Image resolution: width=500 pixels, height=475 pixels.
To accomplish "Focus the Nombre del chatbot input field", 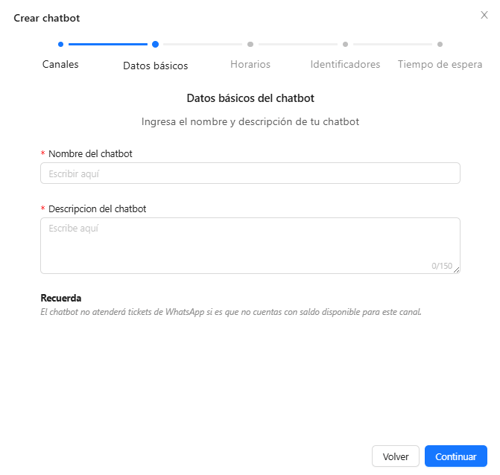I will pyautogui.click(x=250, y=173).
